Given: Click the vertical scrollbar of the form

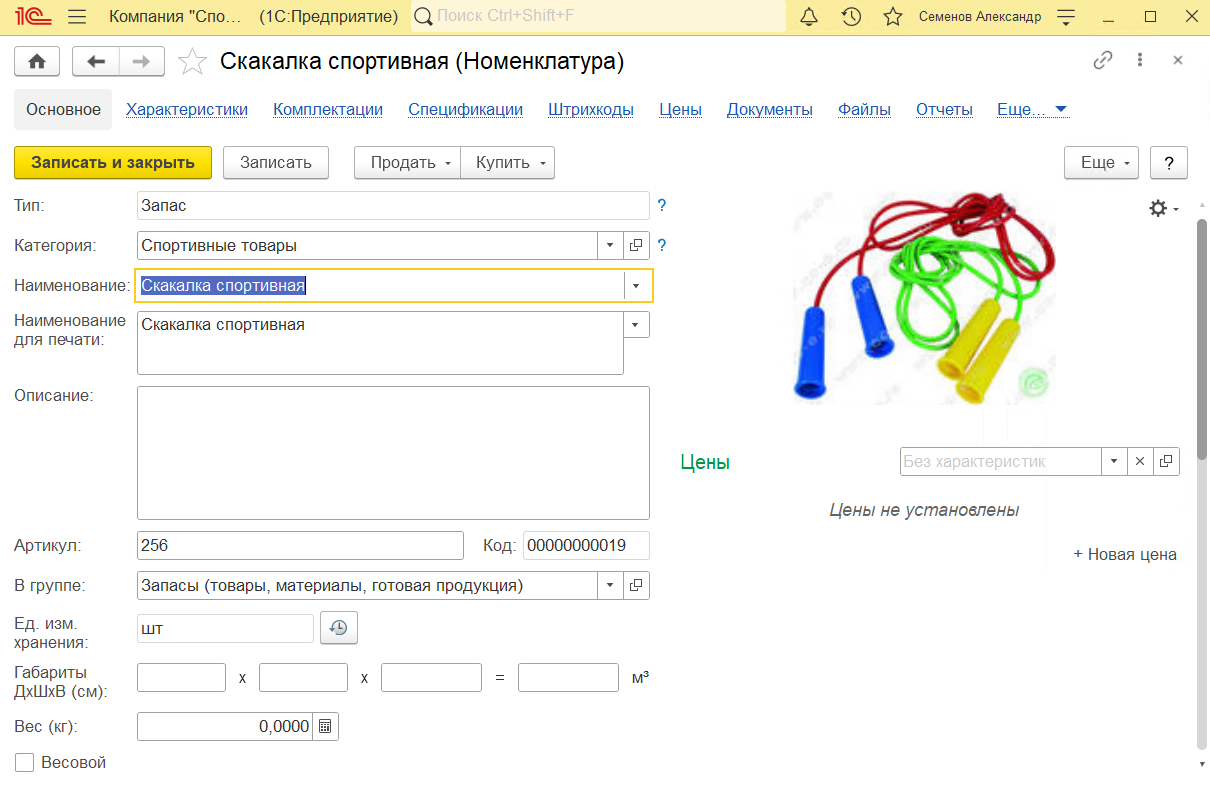Looking at the screenshot, I should click(x=1203, y=340).
